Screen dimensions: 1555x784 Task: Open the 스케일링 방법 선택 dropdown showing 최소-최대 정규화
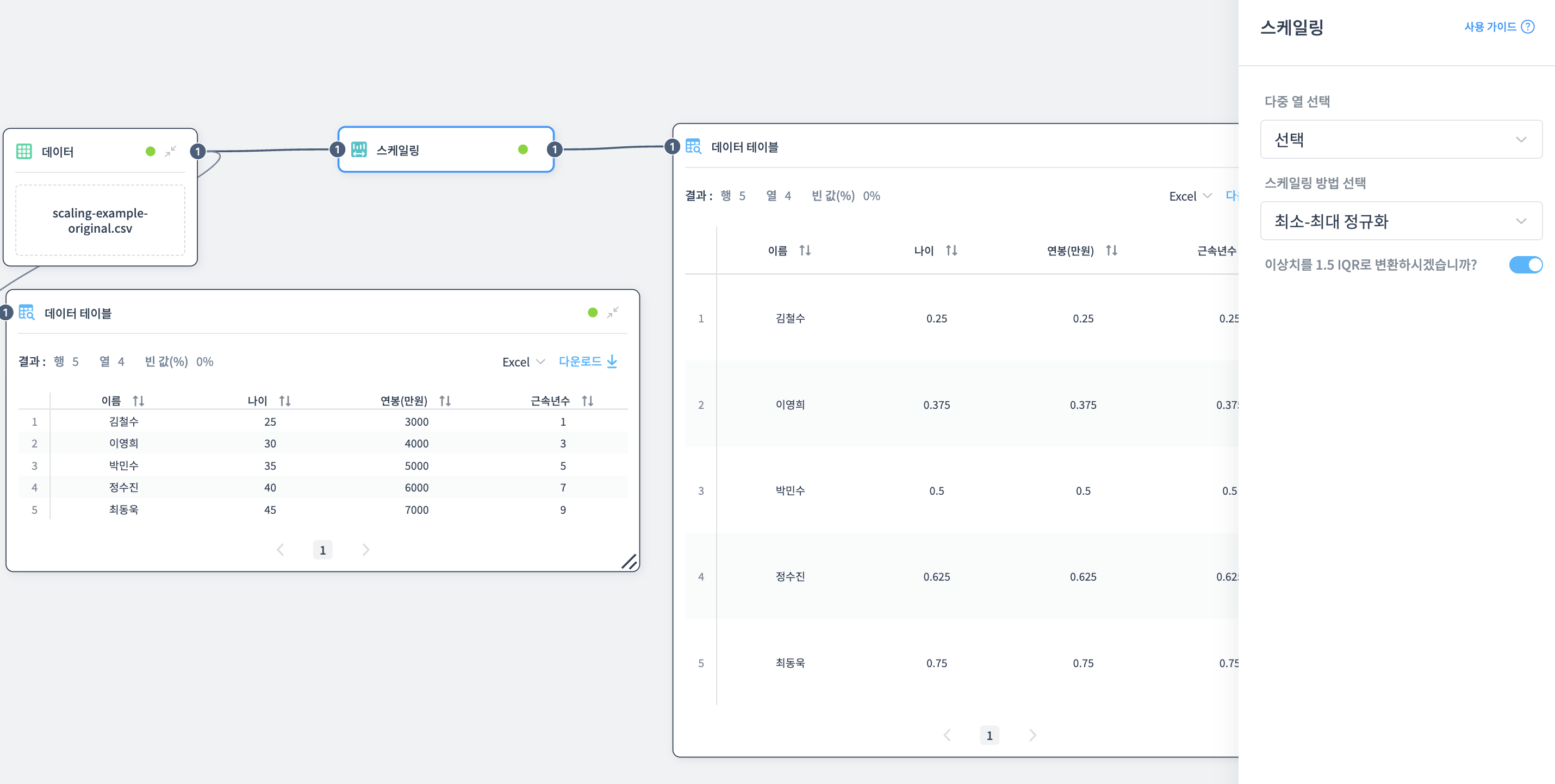[x=1401, y=221]
